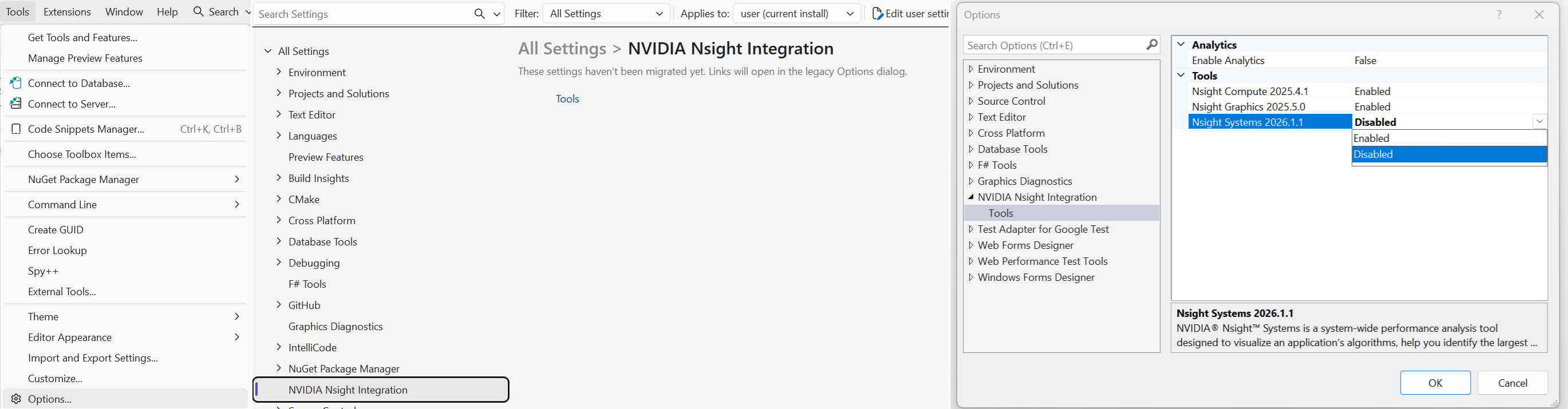Select Windows Forms Designer in Options tree
1568x409 pixels.
tap(1036, 277)
